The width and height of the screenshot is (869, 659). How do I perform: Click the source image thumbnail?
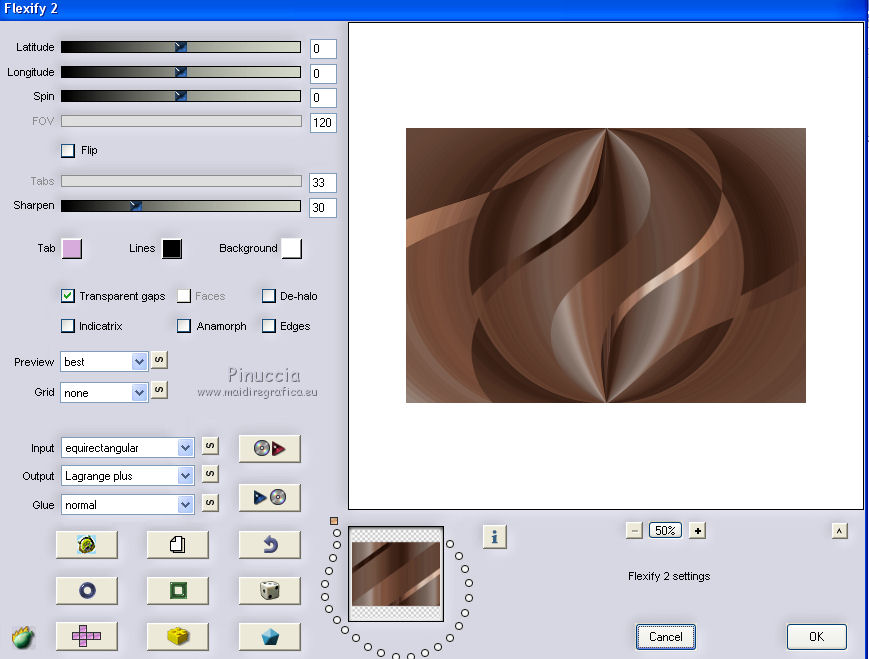(396, 574)
